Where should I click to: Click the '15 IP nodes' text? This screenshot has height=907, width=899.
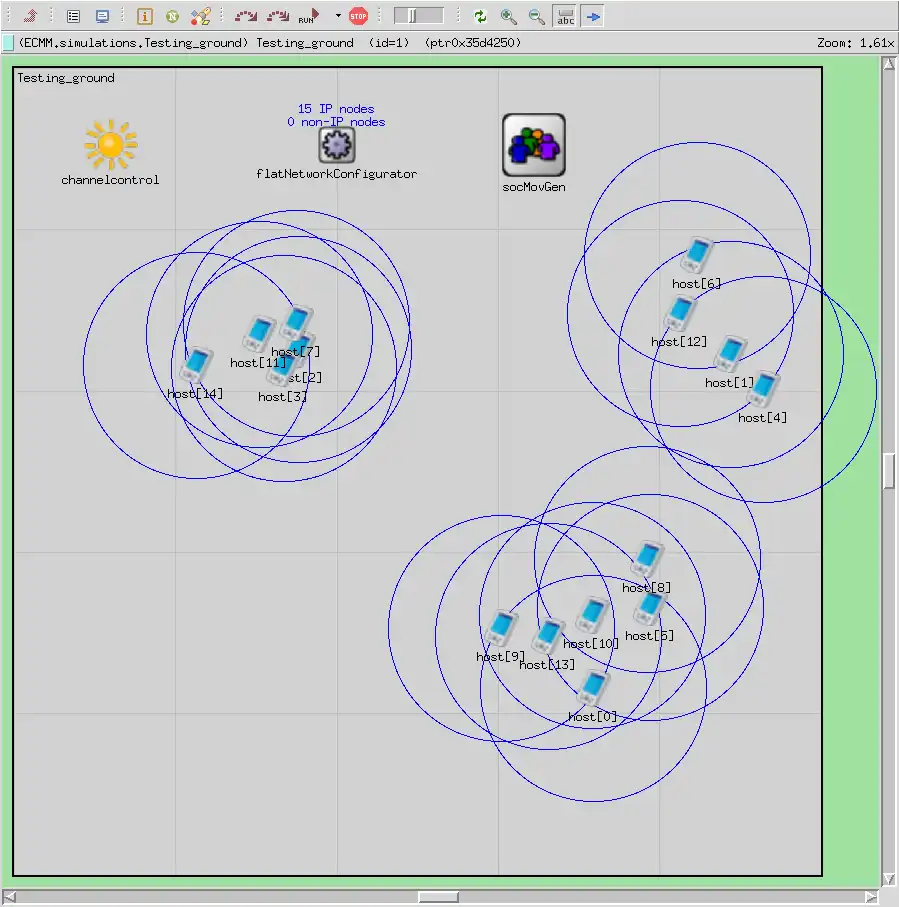coord(336,109)
